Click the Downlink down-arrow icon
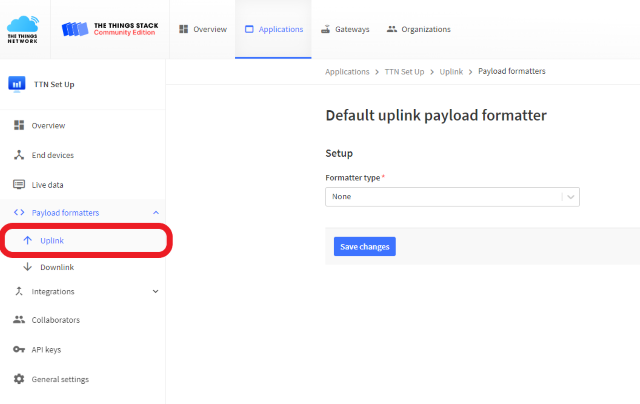 pos(27,267)
